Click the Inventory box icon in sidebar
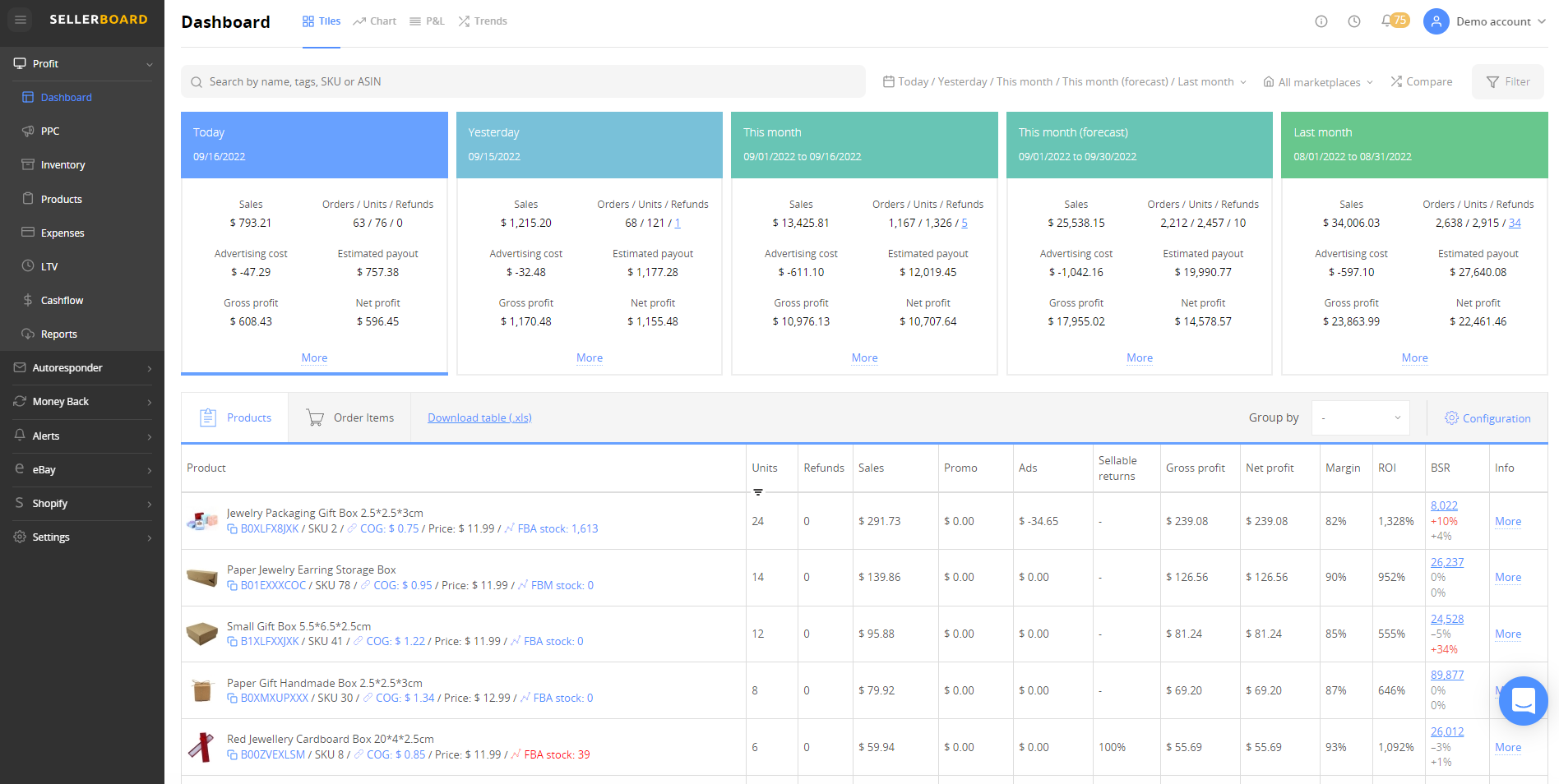The width and height of the screenshot is (1559, 784). [x=28, y=164]
